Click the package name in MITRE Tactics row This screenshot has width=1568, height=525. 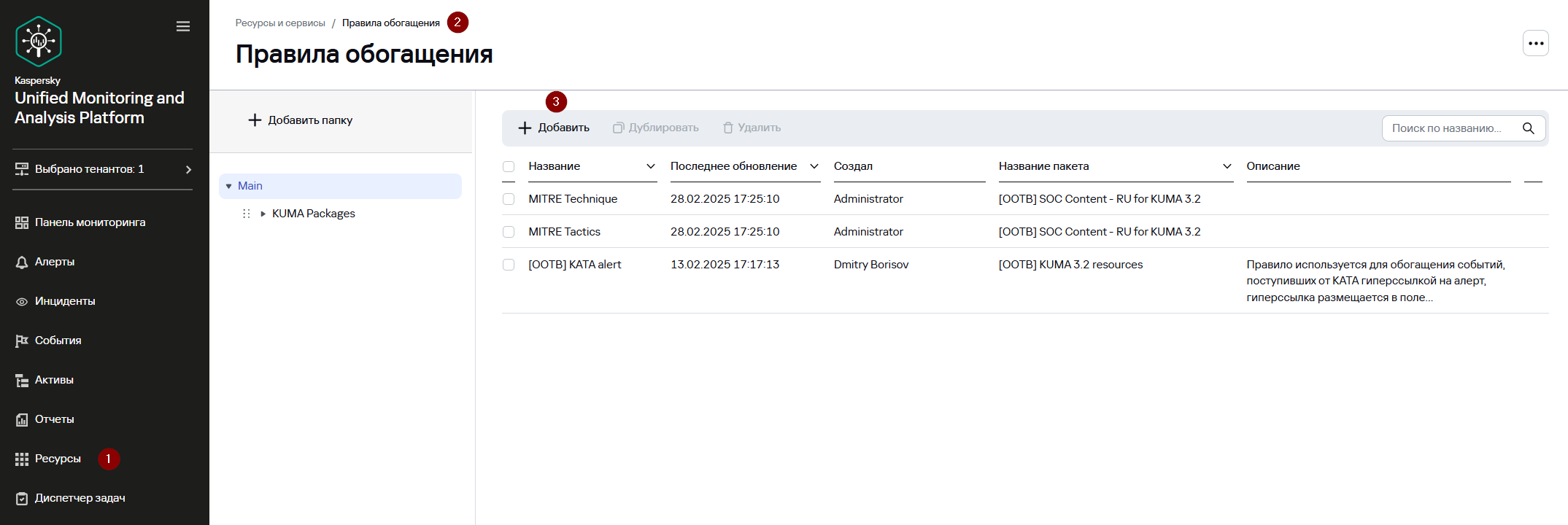1100,232
